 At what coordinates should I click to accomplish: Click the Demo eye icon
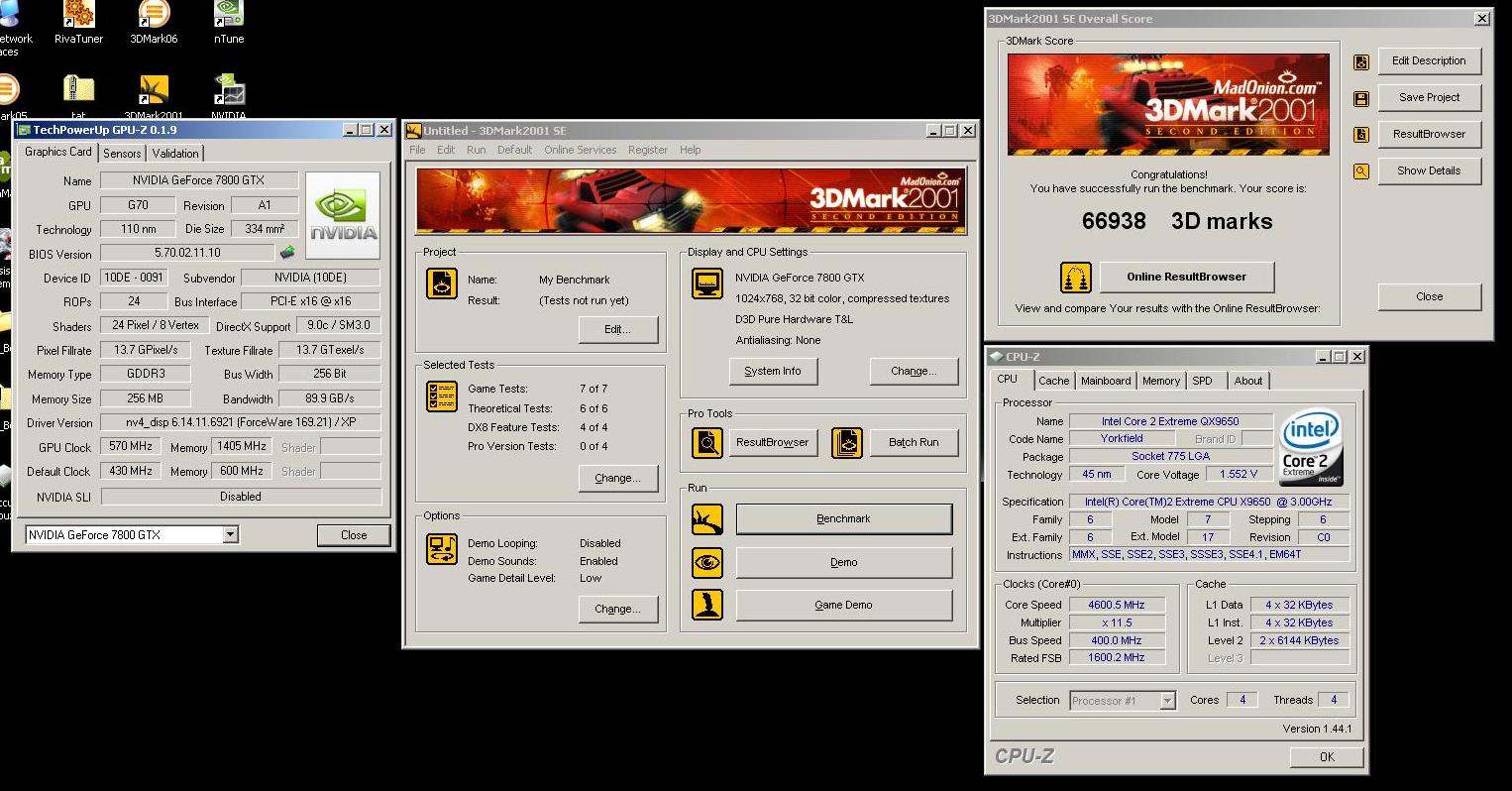(x=707, y=562)
